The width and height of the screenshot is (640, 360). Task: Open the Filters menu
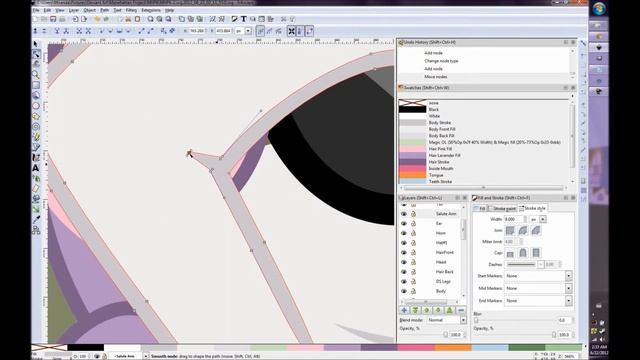131,10
